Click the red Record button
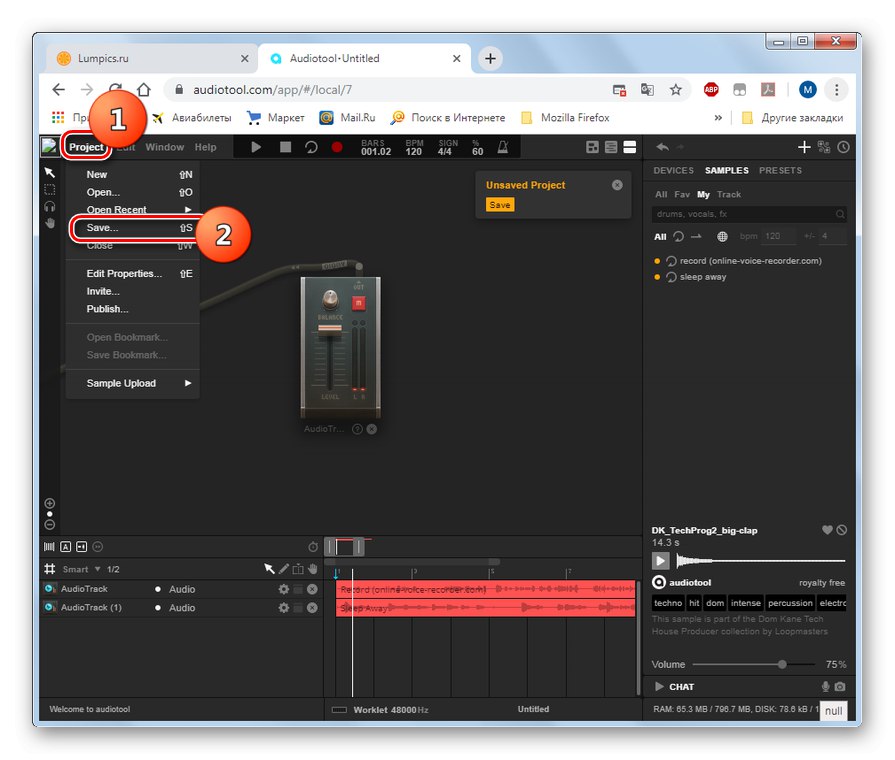895x760 pixels. pyautogui.click(x=337, y=147)
